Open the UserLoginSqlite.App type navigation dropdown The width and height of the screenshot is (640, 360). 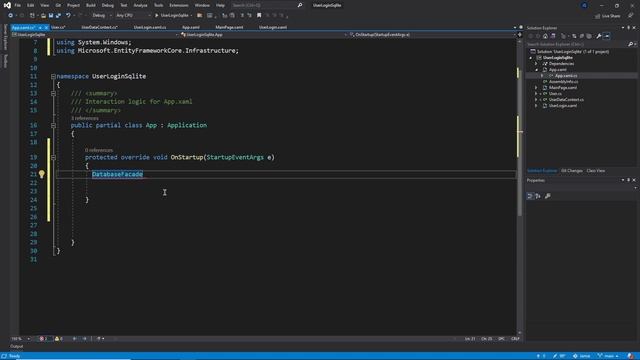tap(263, 35)
